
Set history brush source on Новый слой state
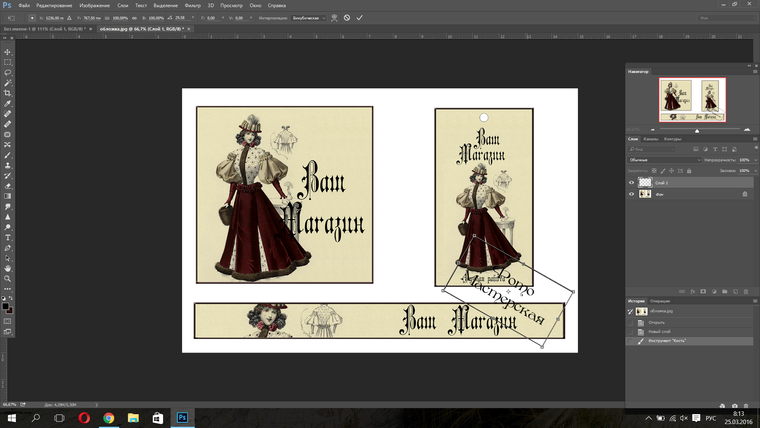point(630,332)
